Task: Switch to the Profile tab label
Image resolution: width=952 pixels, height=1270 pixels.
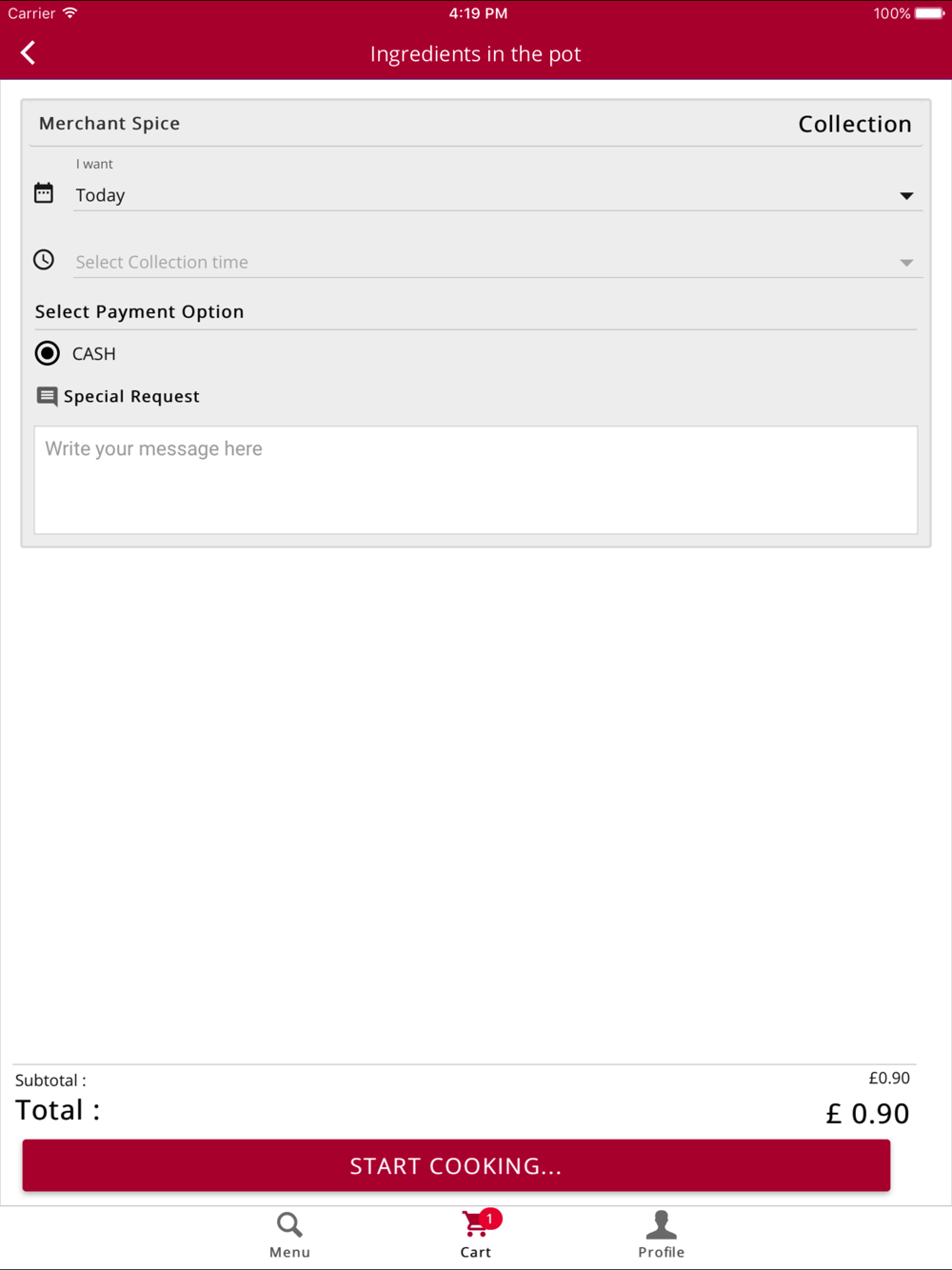Action: [661, 1252]
